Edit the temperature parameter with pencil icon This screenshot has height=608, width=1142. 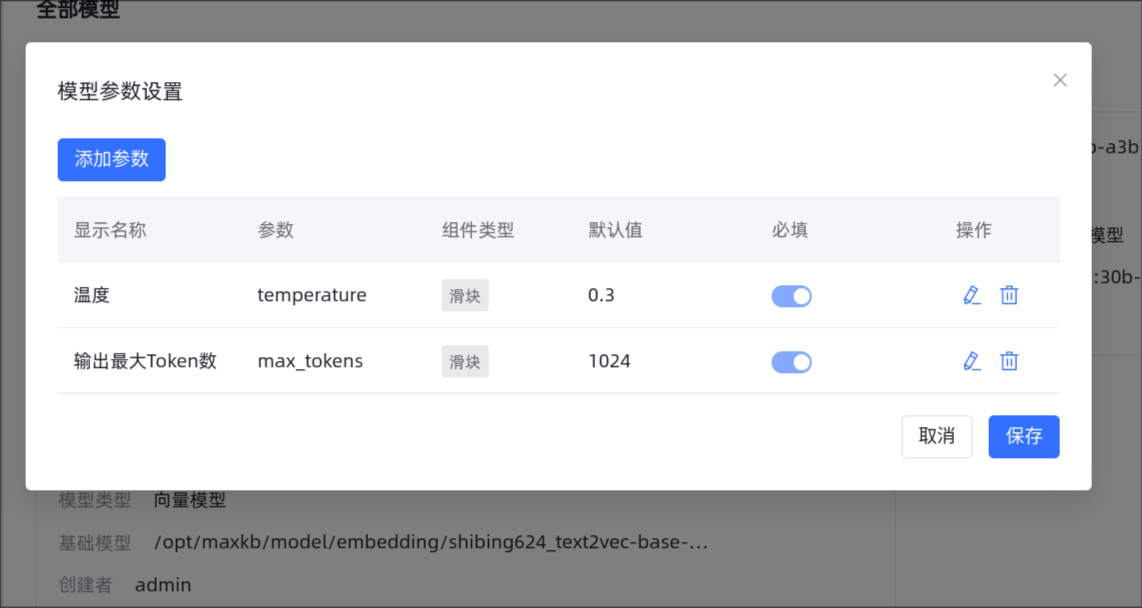(x=972, y=295)
